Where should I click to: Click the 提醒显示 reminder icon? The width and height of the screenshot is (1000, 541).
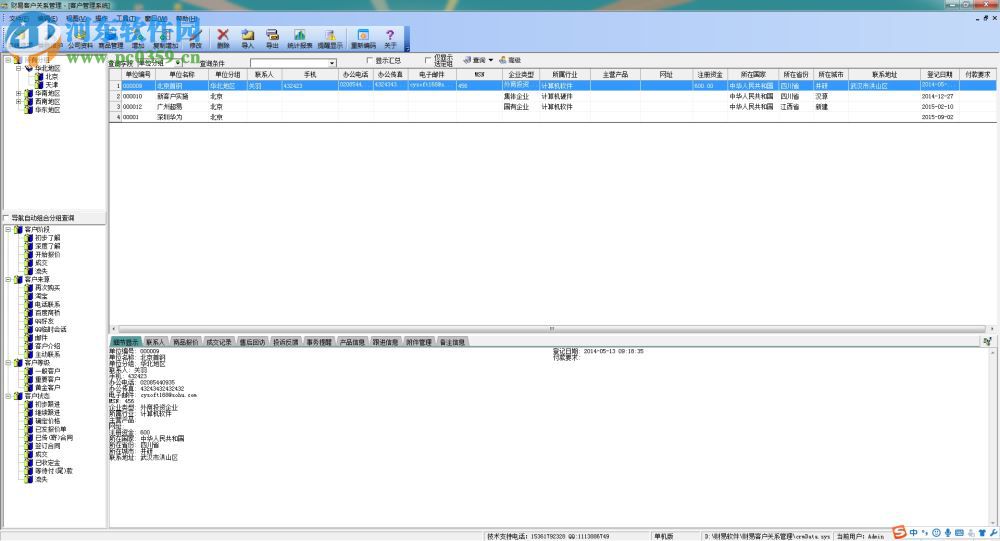(330, 38)
